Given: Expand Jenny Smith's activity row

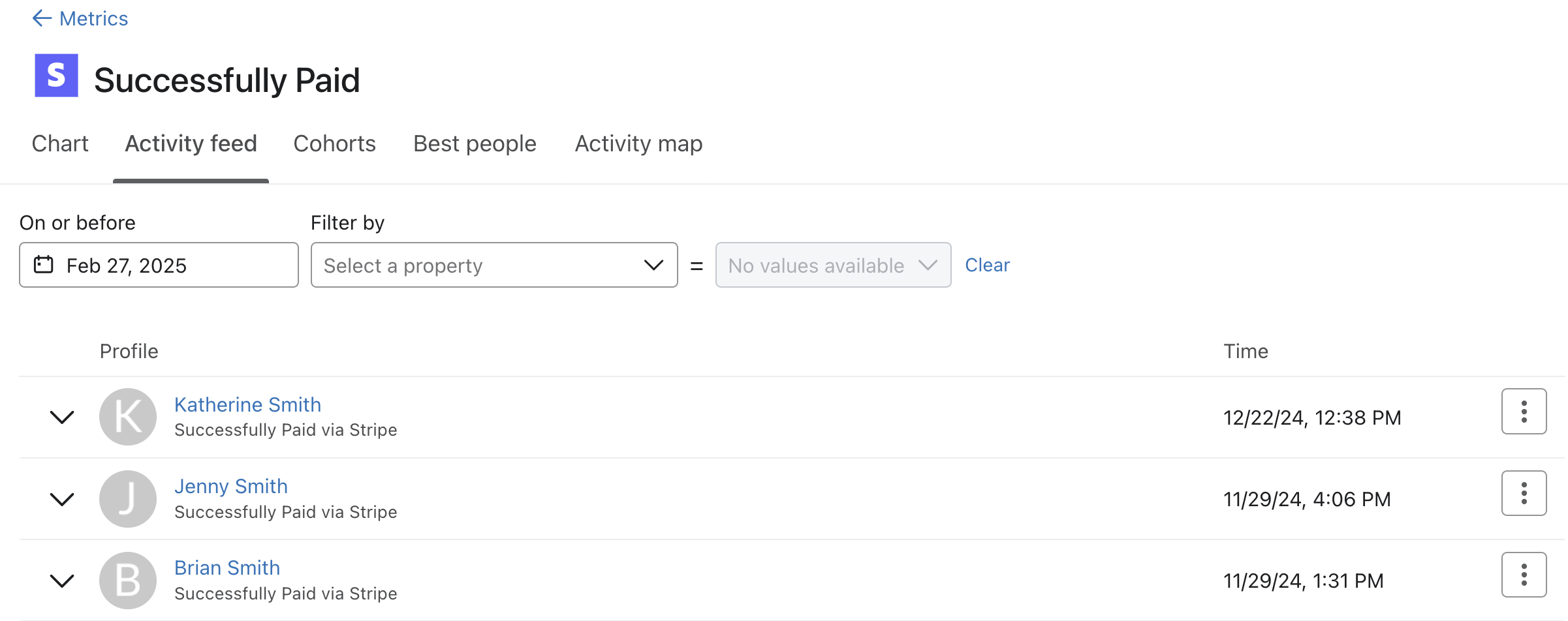Looking at the screenshot, I should pos(62,500).
